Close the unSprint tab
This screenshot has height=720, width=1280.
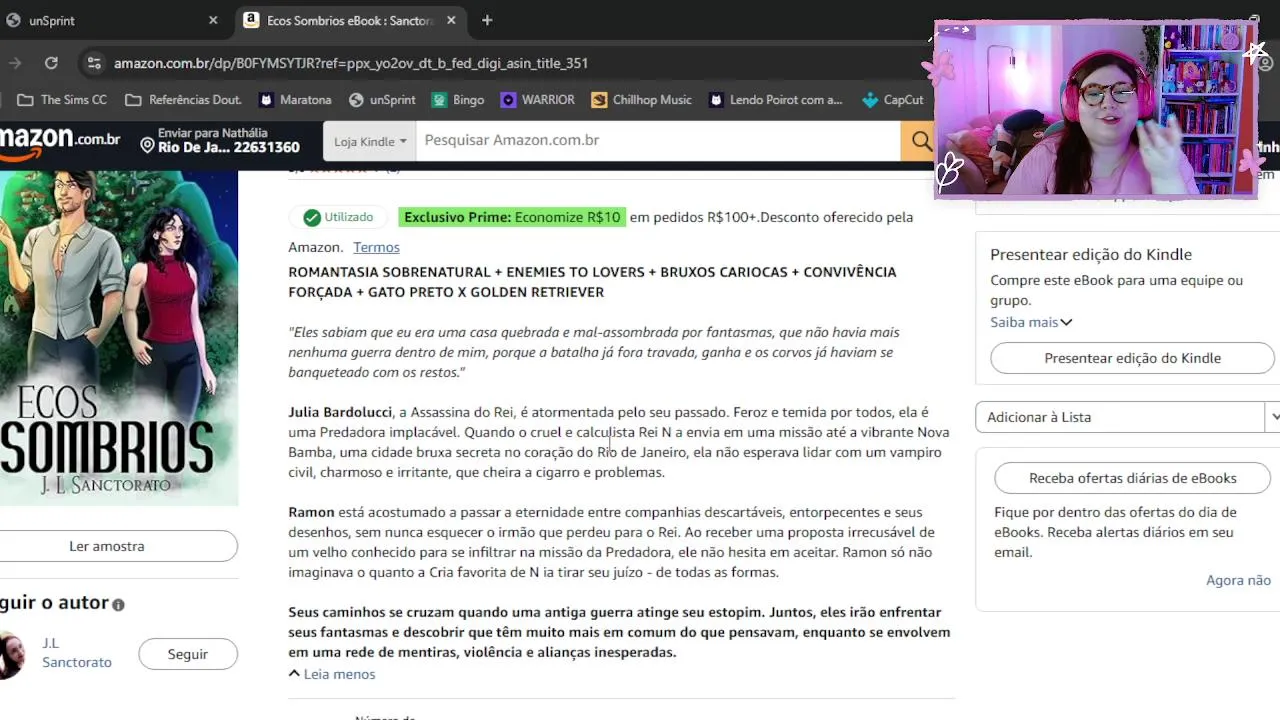pos(213,20)
